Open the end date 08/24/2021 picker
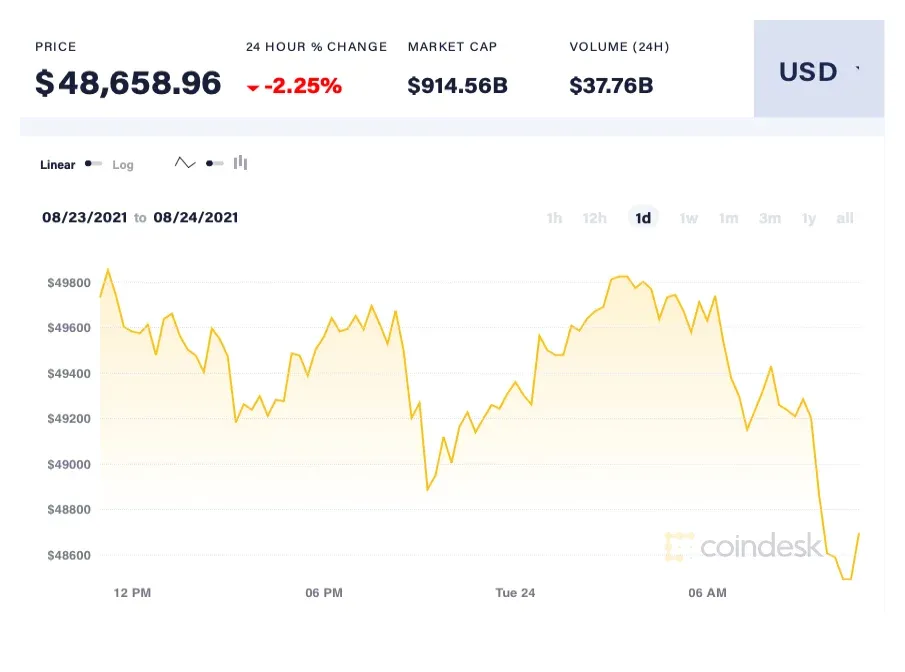The image size is (905, 672). click(x=196, y=217)
